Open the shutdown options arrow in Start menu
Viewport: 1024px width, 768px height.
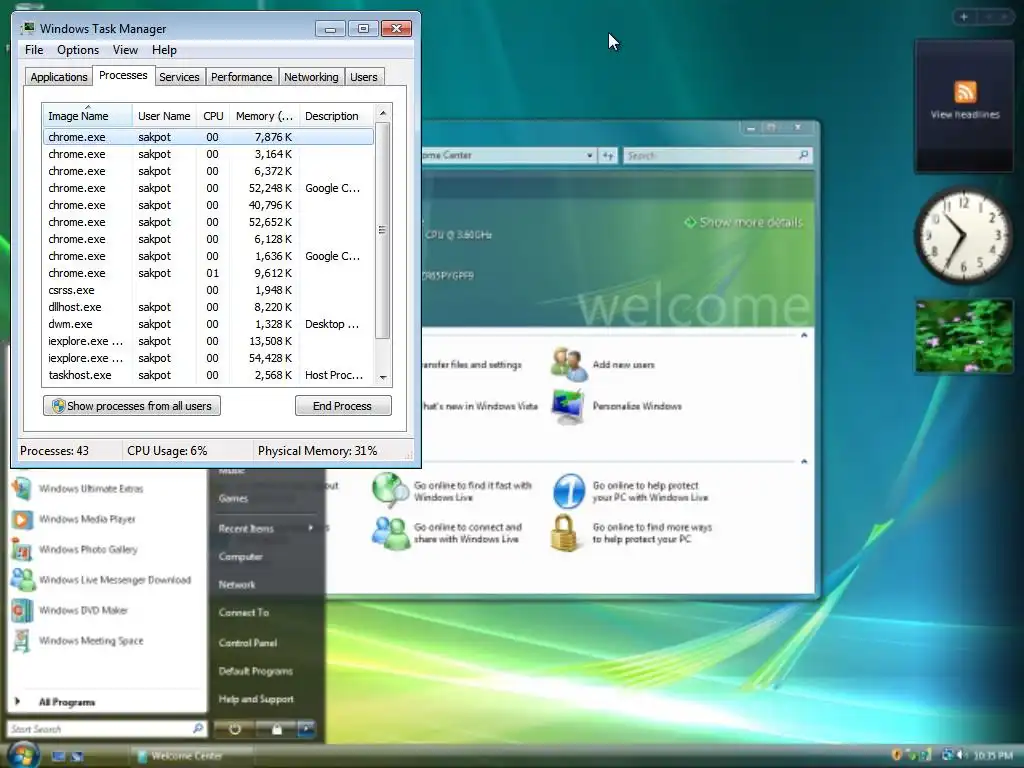(306, 729)
